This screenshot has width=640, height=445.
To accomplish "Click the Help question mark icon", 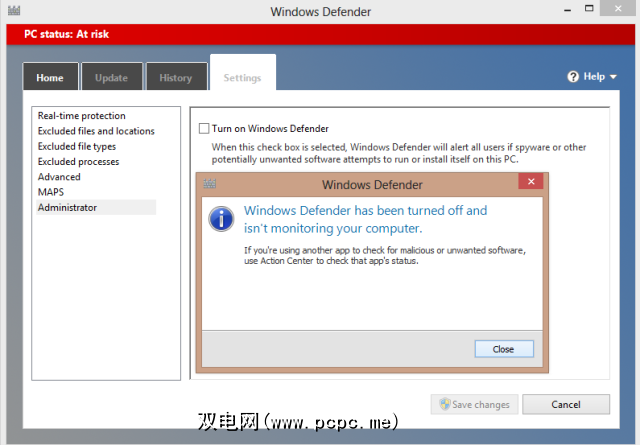I will (x=573, y=76).
